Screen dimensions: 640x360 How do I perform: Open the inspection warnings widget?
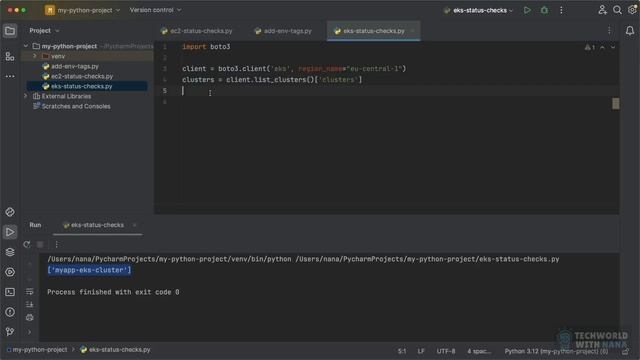[590, 47]
